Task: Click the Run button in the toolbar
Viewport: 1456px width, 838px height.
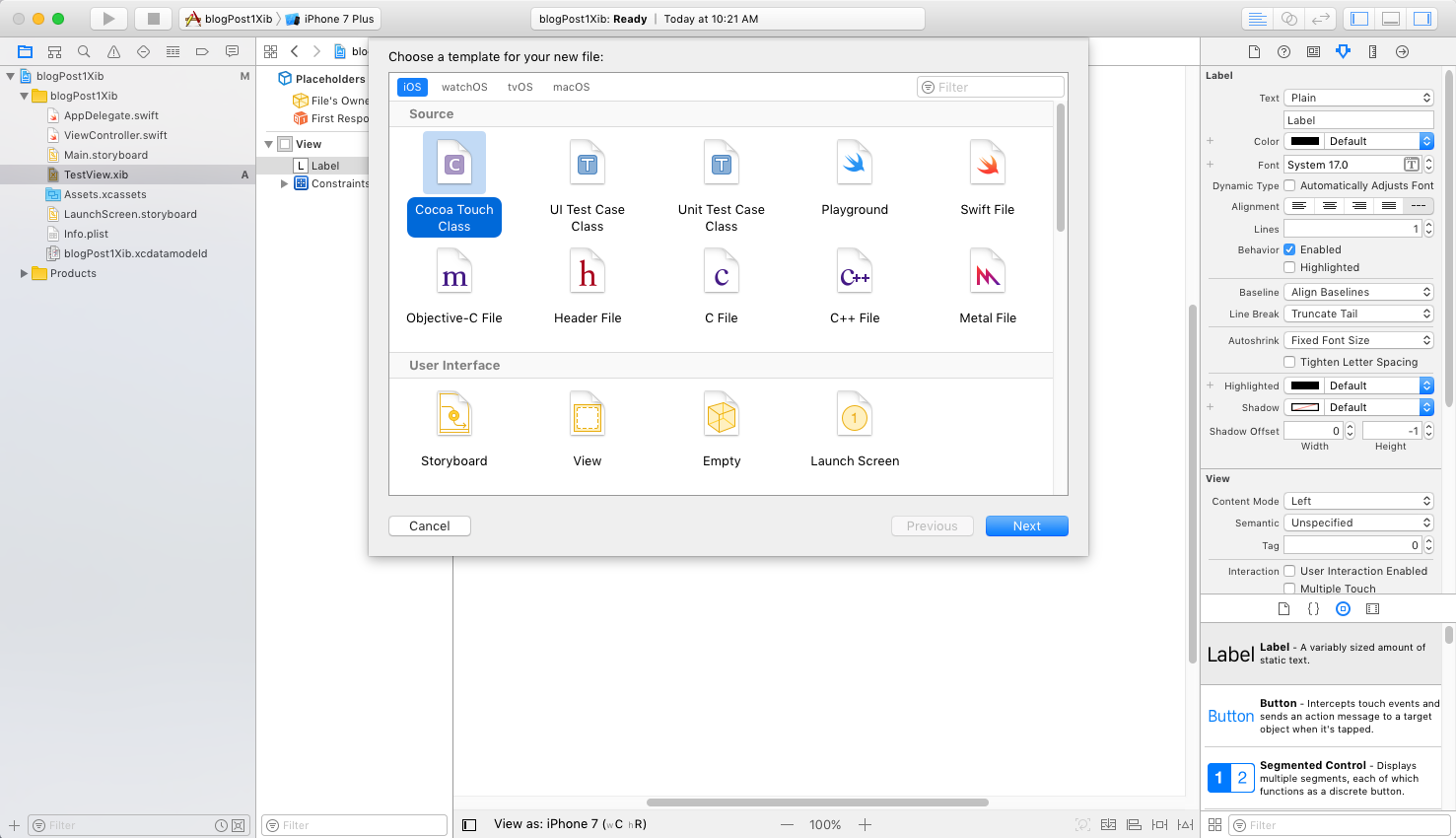Action: (x=108, y=18)
